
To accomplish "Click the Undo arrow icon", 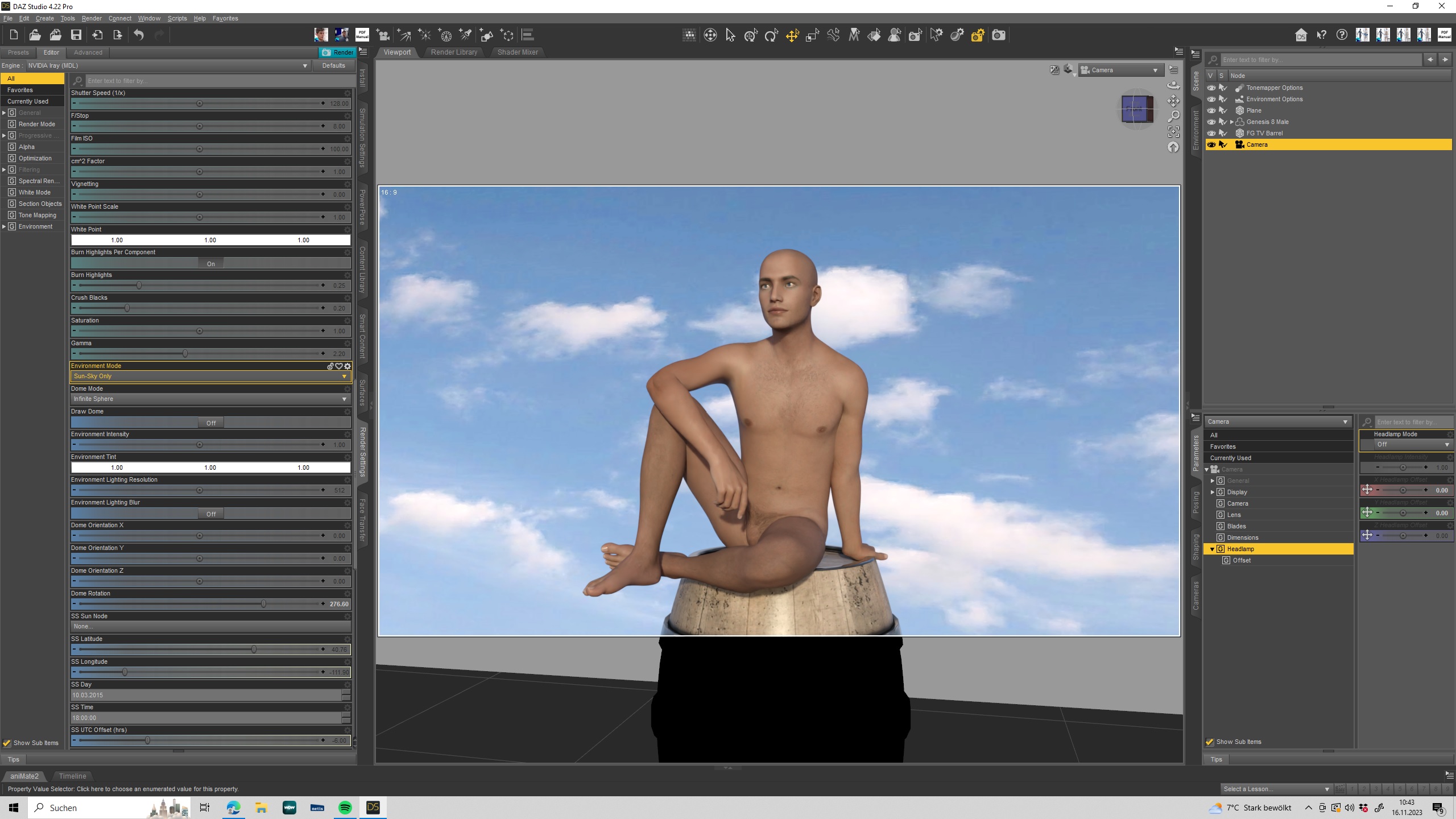I will [x=139, y=35].
